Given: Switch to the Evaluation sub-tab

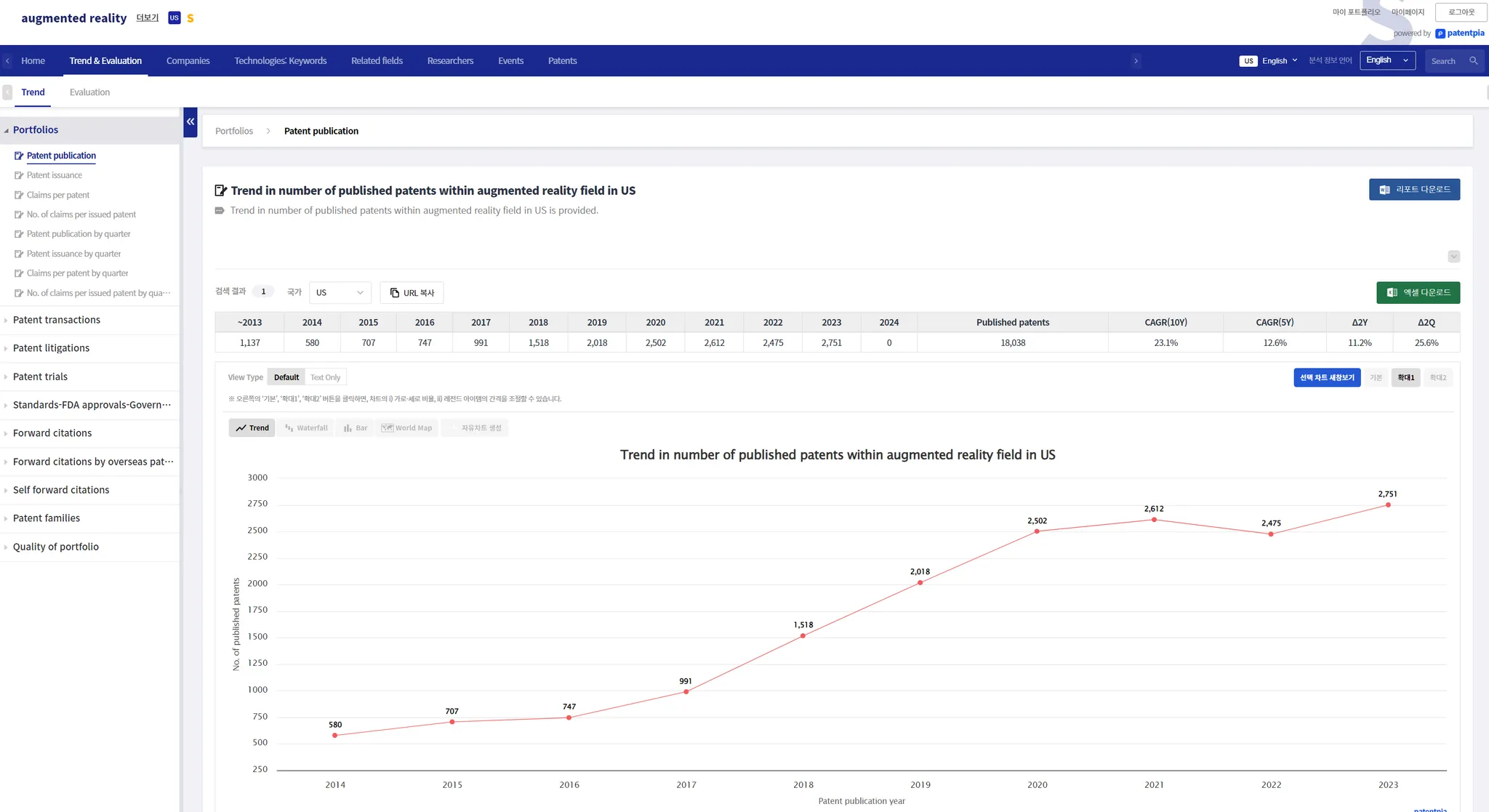Looking at the screenshot, I should click(x=89, y=92).
